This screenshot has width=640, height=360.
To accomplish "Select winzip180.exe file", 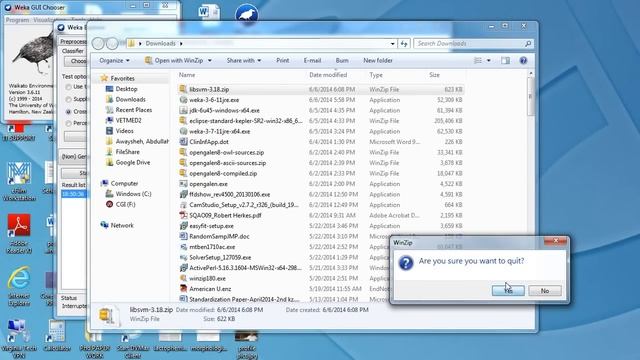I will [x=207, y=278].
